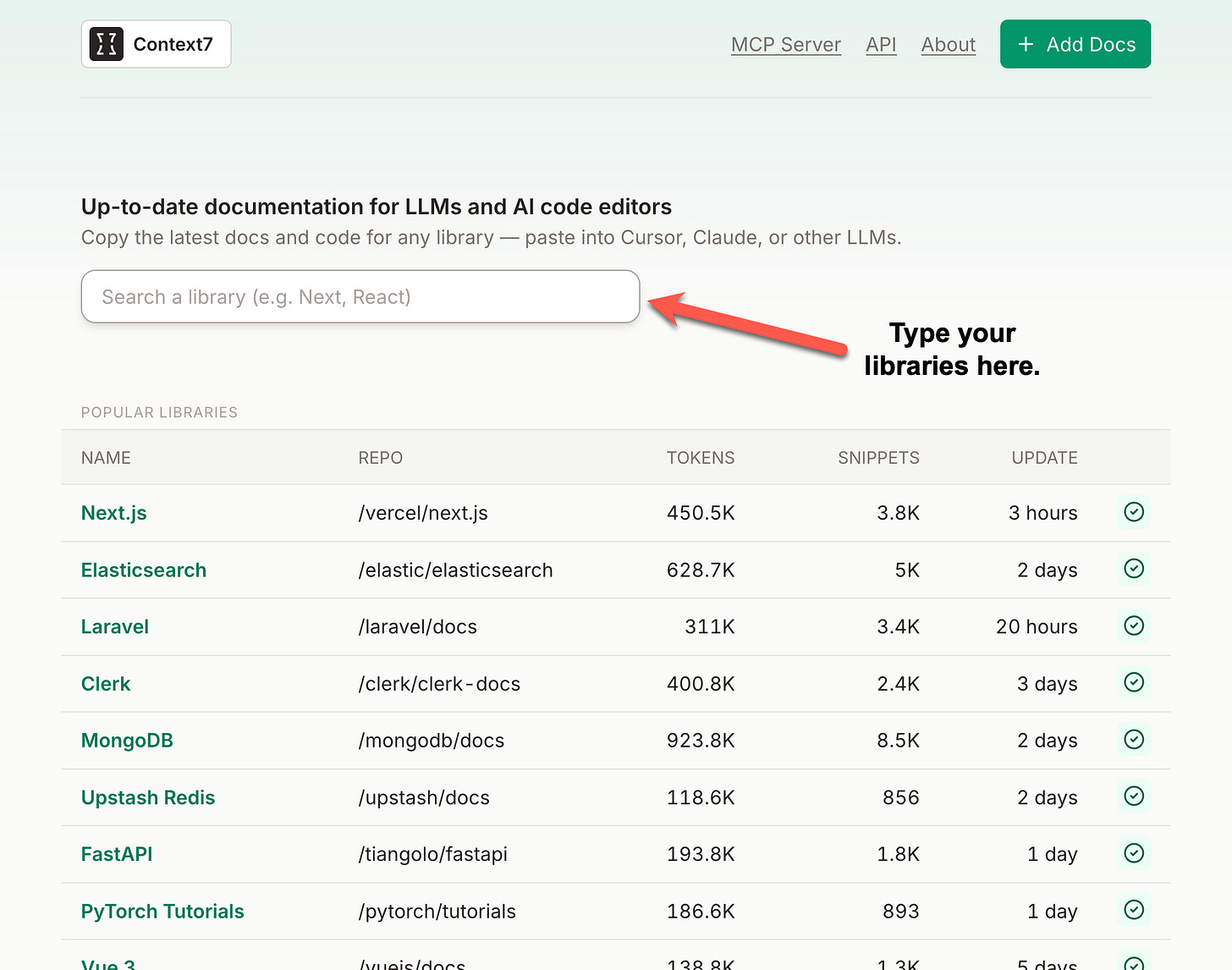Open the Elasticsearch library docs

click(144, 570)
